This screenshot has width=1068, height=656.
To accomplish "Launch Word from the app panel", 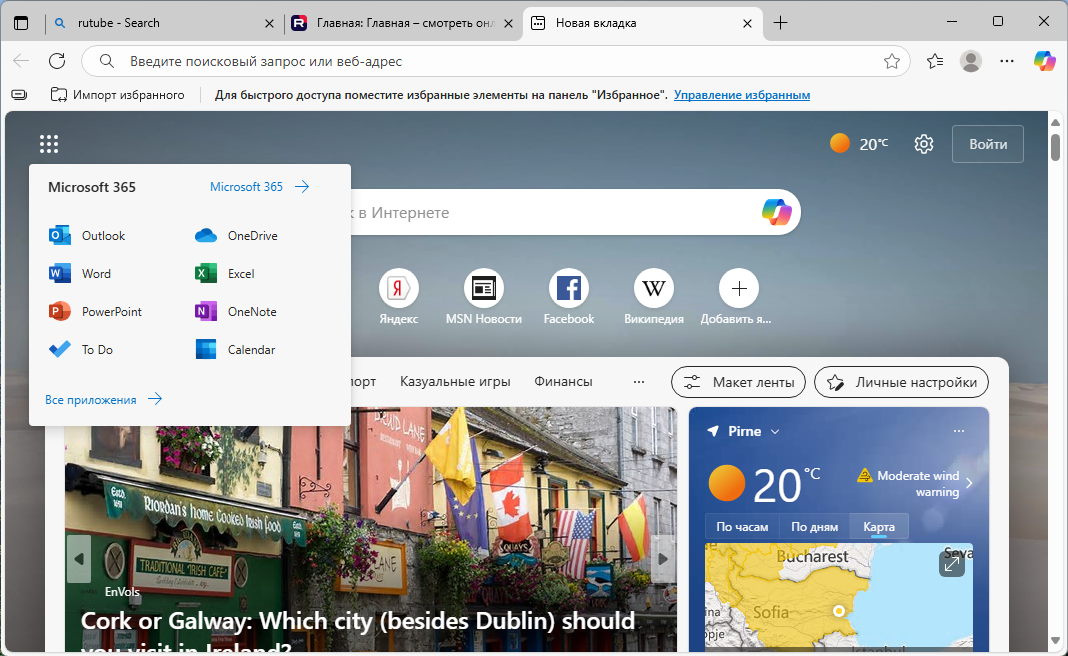I will click(96, 273).
